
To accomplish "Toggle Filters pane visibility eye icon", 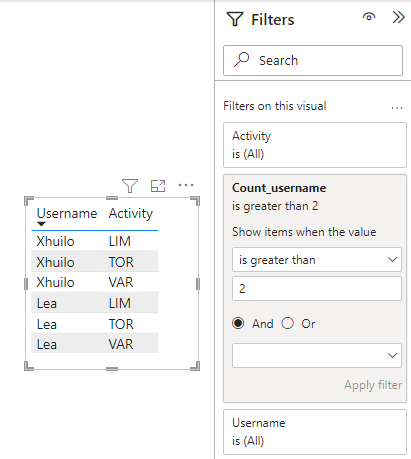I will (x=369, y=17).
